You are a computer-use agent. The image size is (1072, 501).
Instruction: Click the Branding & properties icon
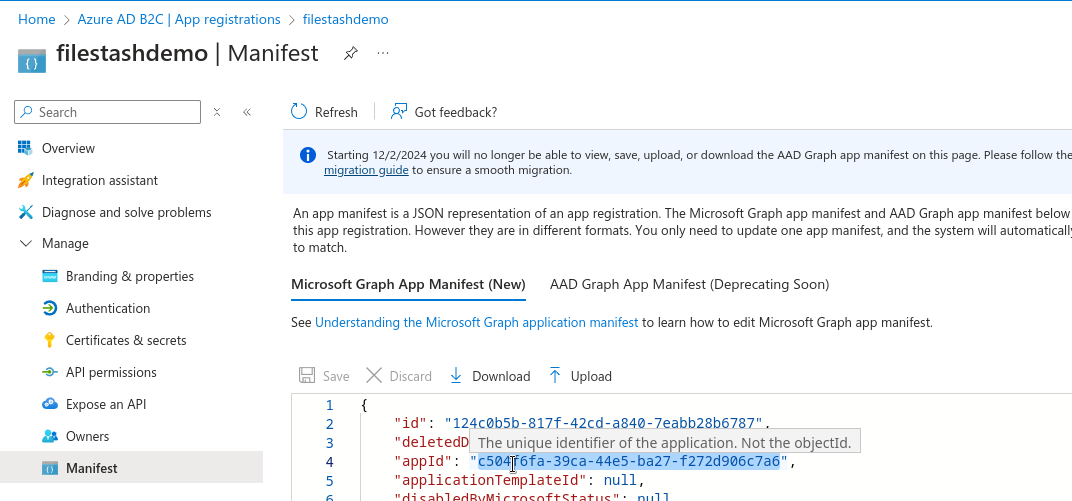50,276
